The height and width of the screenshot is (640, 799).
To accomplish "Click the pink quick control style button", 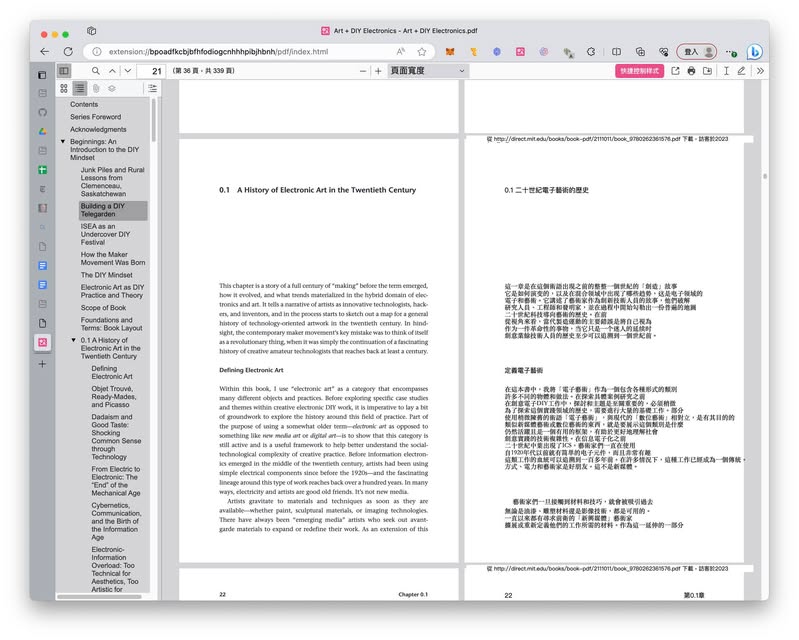I will pos(639,71).
